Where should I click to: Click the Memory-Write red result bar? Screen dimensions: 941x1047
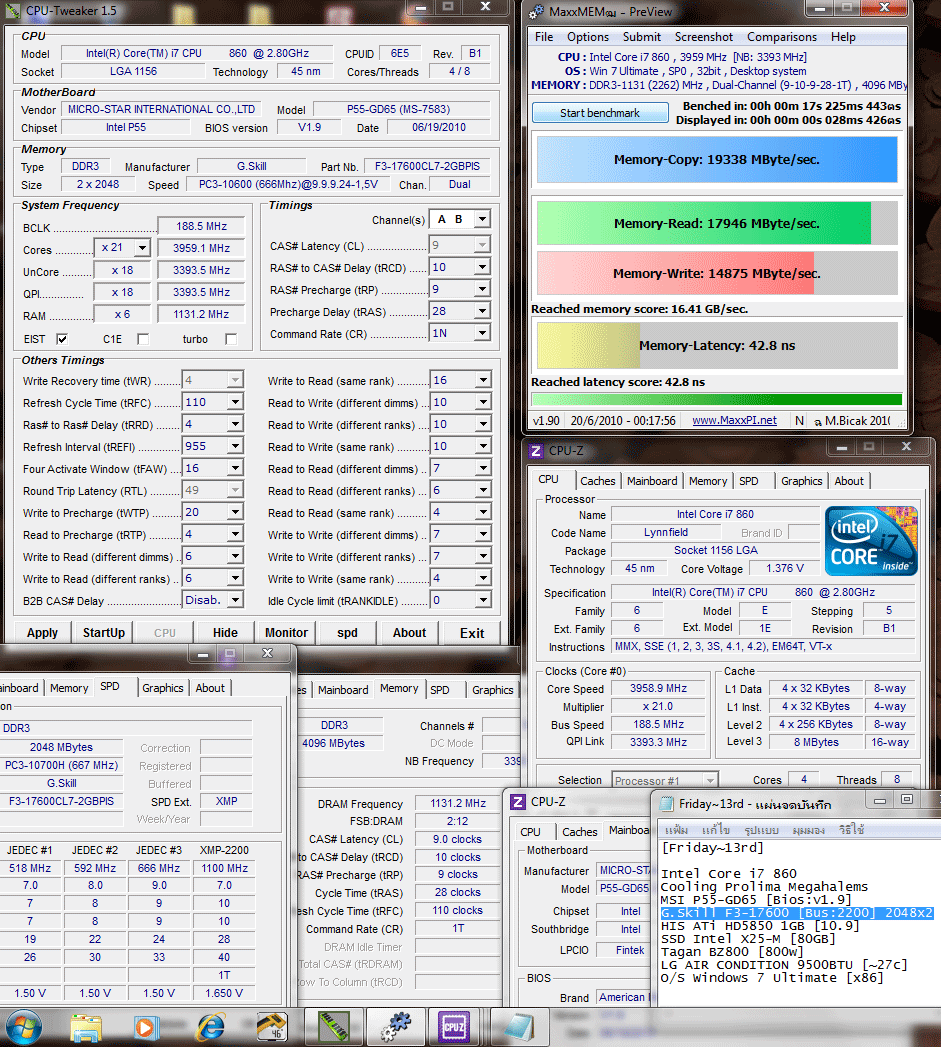tap(717, 273)
